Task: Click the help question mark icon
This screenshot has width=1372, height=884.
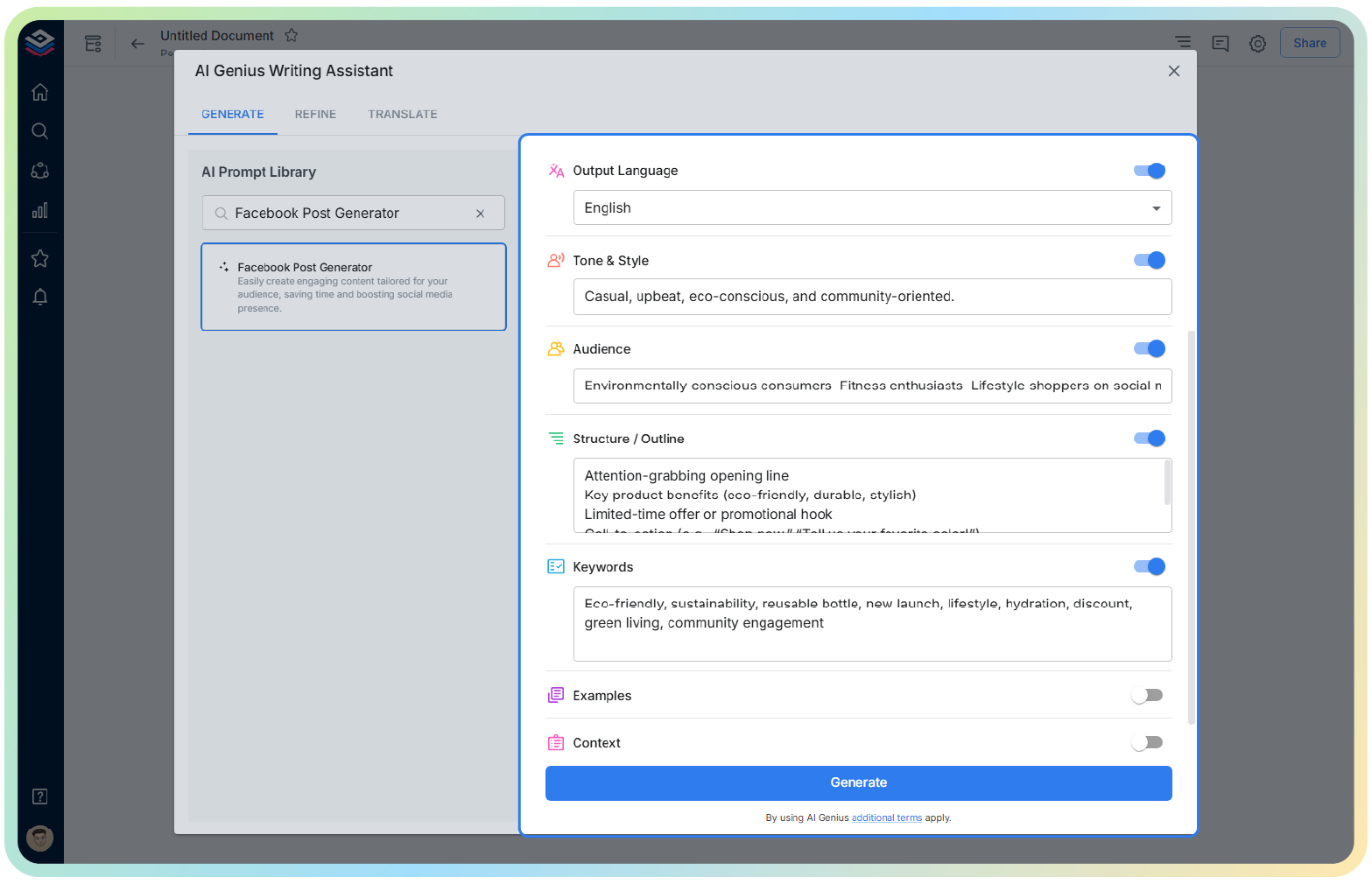Action: tap(39, 796)
